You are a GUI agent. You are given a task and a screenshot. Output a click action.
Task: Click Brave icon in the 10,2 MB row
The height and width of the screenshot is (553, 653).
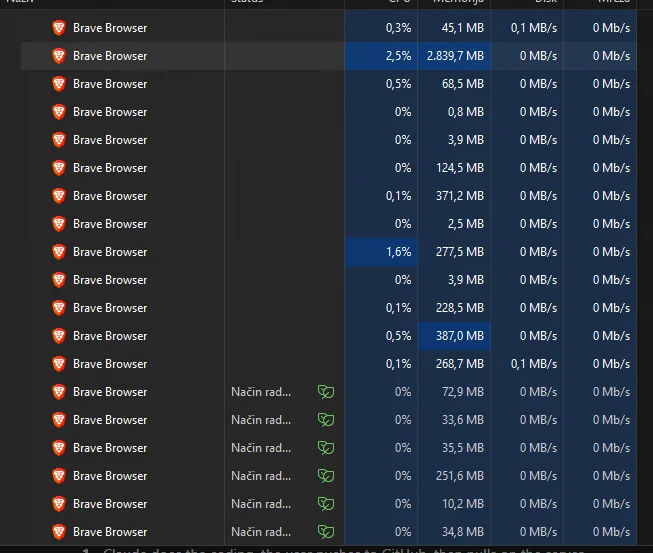click(x=59, y=503)
